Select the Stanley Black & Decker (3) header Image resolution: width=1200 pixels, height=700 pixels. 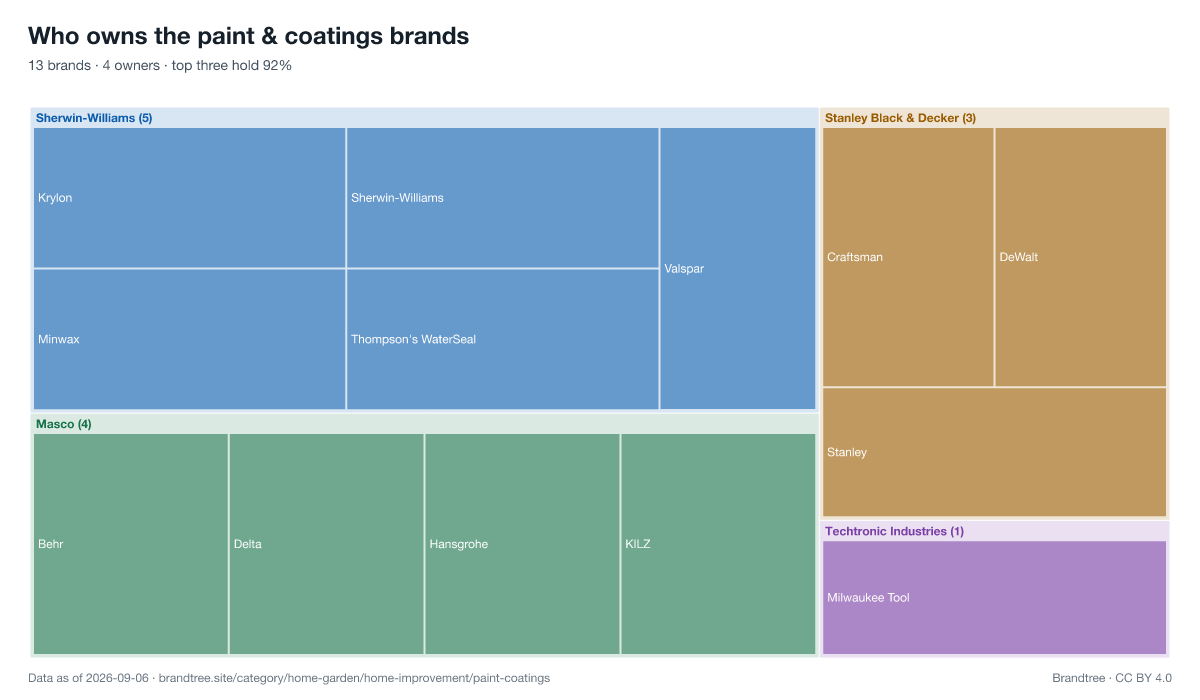pos(900,118)
